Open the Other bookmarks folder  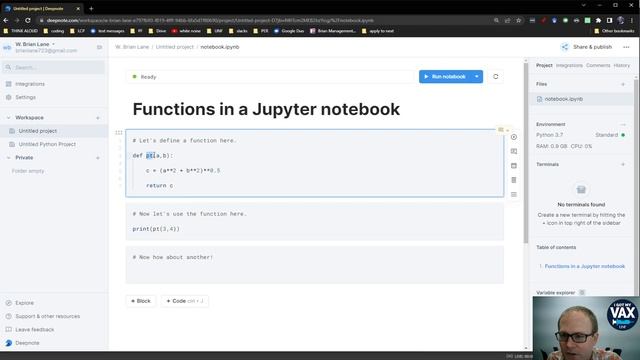click(614, 31)
